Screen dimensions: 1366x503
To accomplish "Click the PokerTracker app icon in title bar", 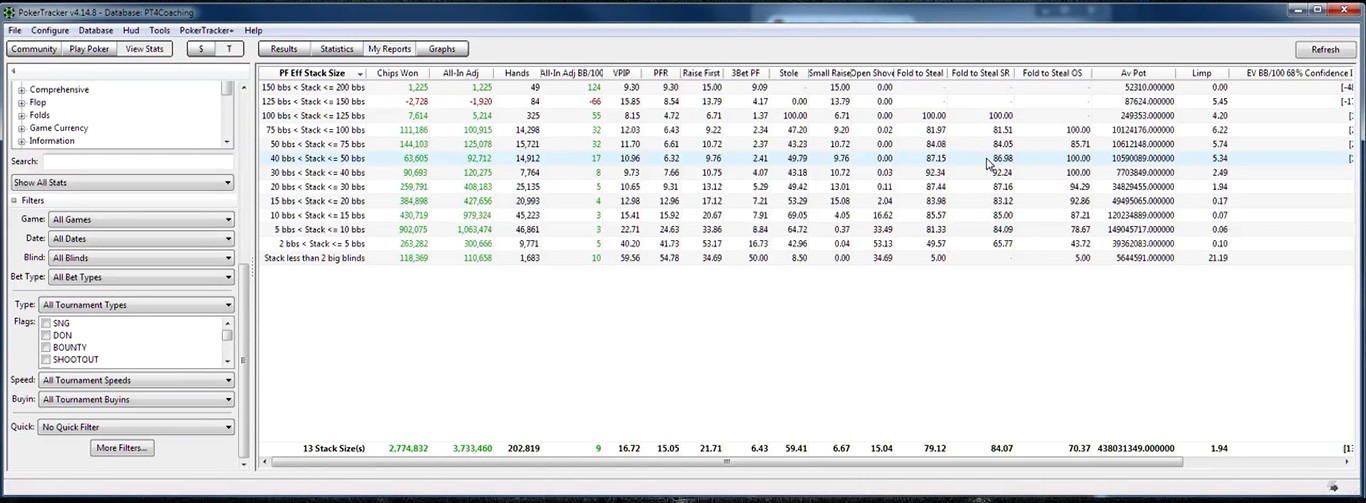I will click(10, 11).
